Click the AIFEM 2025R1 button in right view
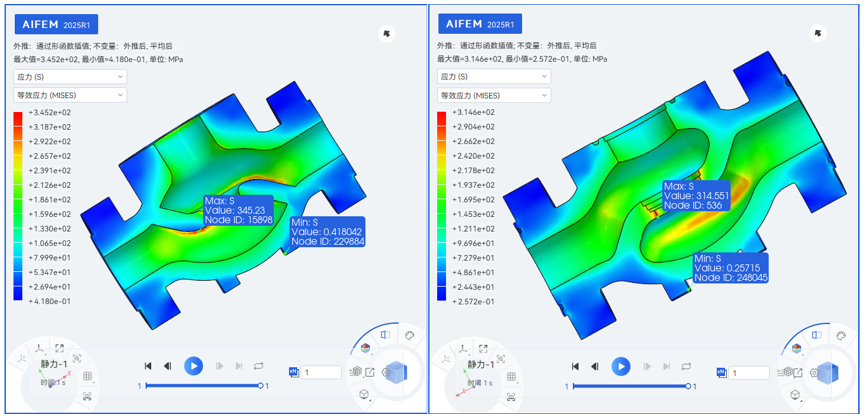The image size is (864, 419). pyautogui.click(x=479, y=24)
